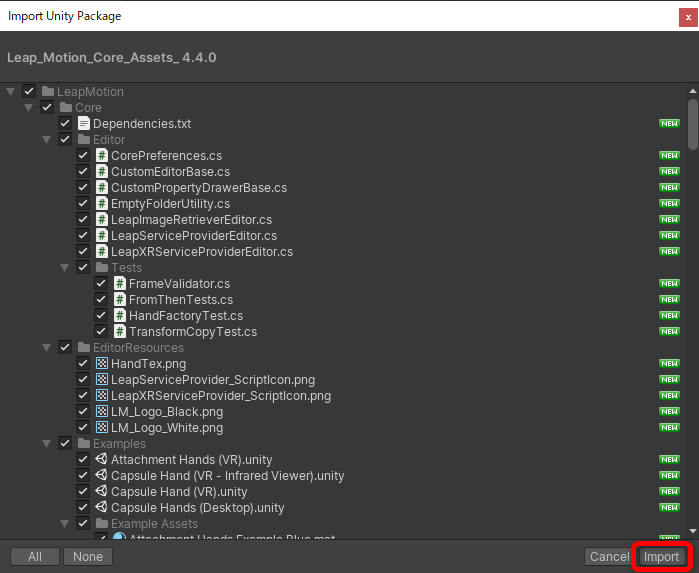Image resolution: width=699 pixels, height=573 pixels.
Task: Click the FrameValidator.cs script icon
Action: pyautogui.click(x=120, y=284)
